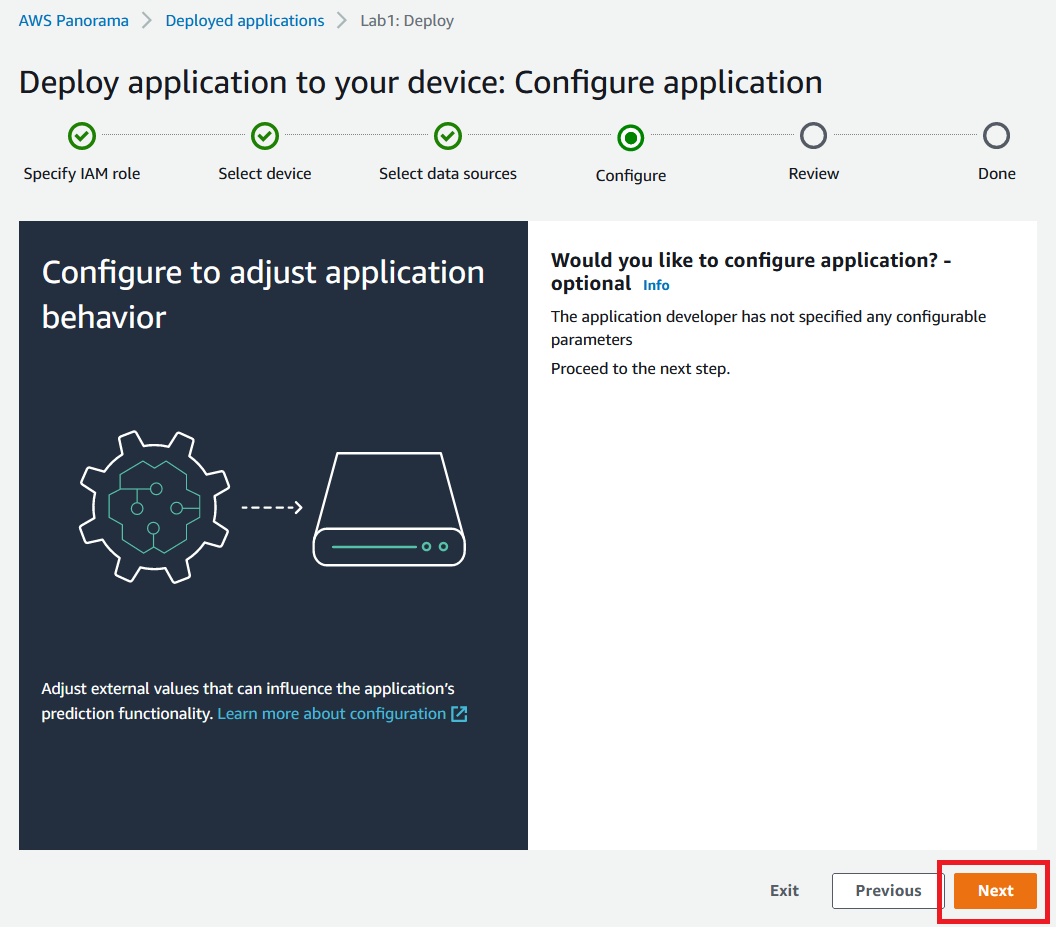Navigate to Deployed applications breadcrumb
This screenshot has width=1056, height=927.
tap(244, 21)
